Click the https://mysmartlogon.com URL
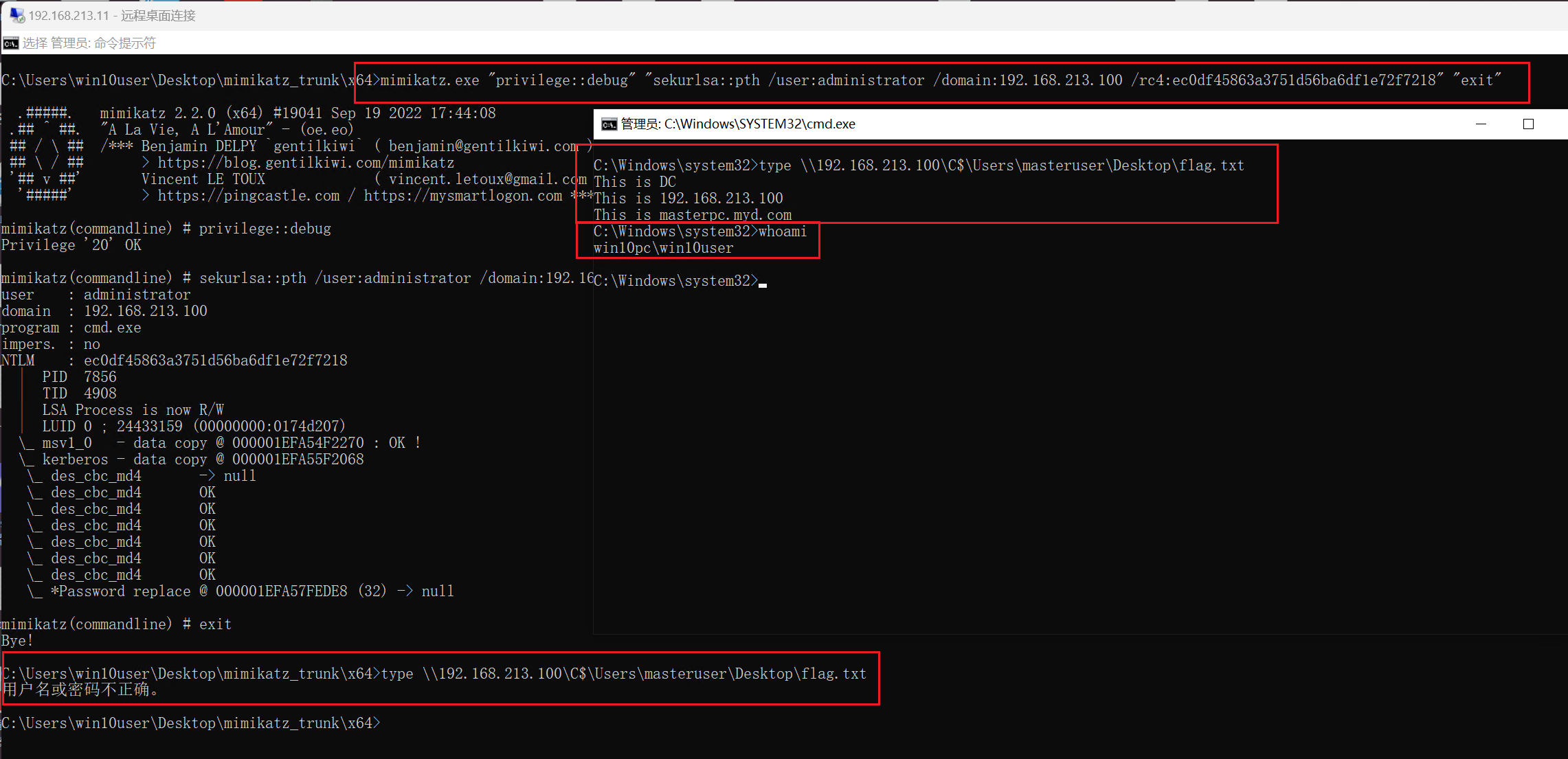This screenshot has height=759, width=1568. pos(462,196)
